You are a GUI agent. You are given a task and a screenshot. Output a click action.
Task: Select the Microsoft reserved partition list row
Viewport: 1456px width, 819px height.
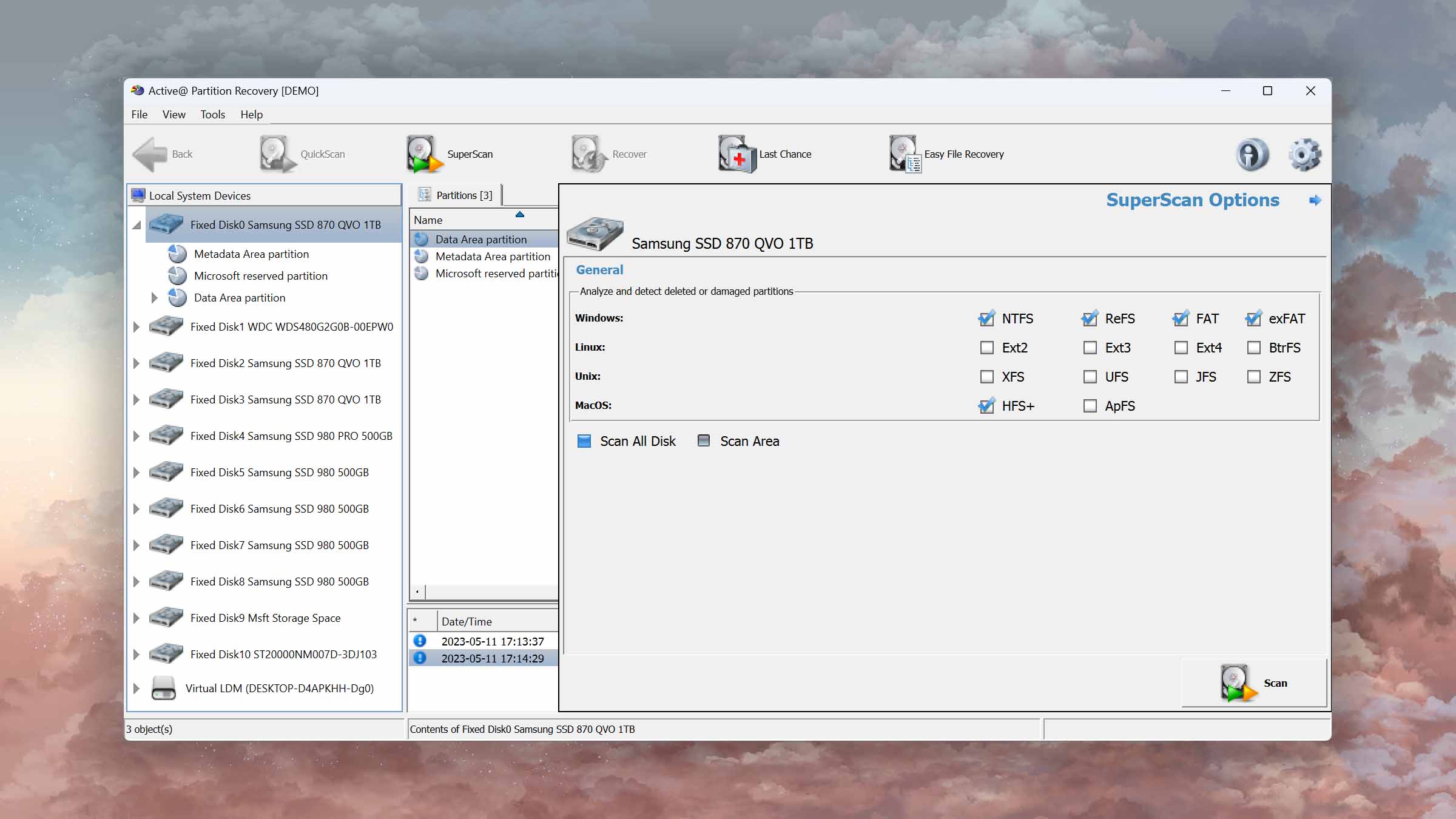tap(484, 274)
